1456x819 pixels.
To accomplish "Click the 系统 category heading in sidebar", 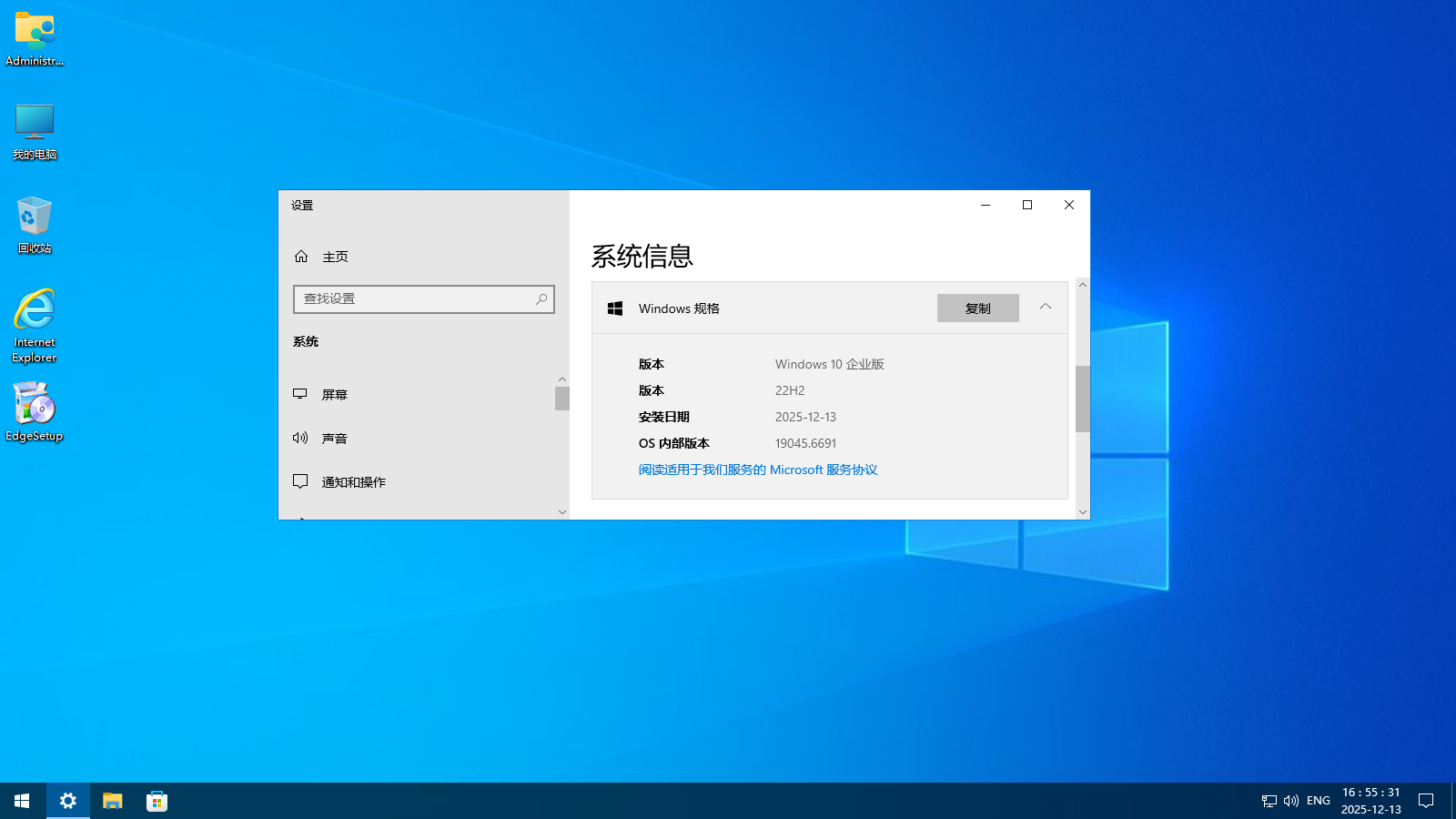I will tap(306, 342).
